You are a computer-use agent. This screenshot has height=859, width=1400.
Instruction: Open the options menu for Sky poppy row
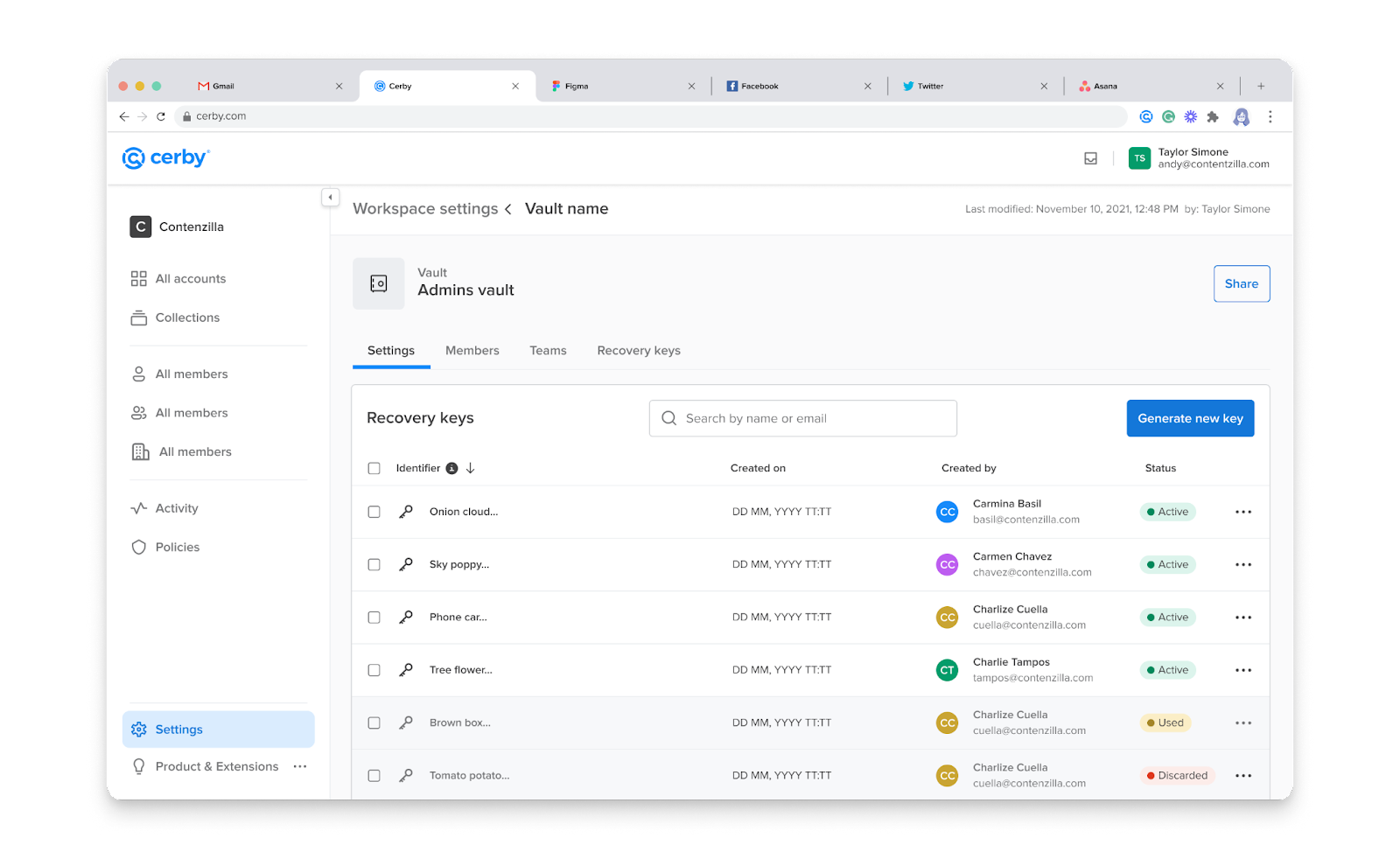1242,565
